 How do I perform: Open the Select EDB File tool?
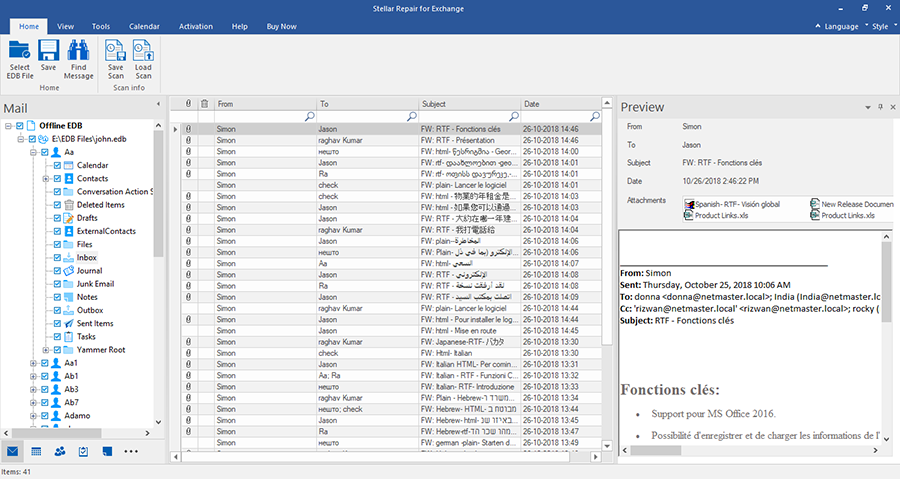(x=20, y=60)
